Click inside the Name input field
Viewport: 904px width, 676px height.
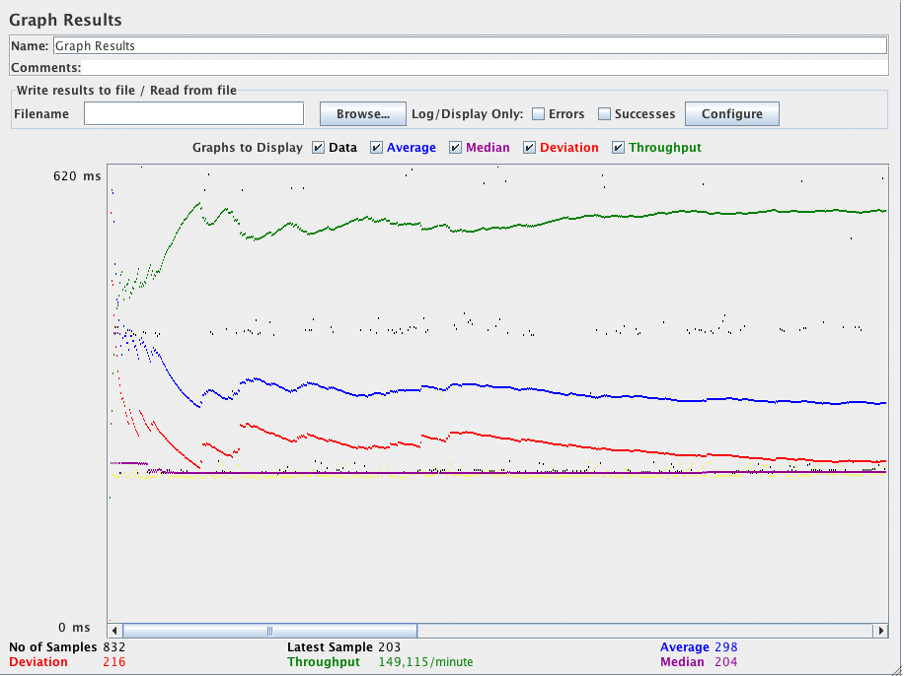(400, 45)
